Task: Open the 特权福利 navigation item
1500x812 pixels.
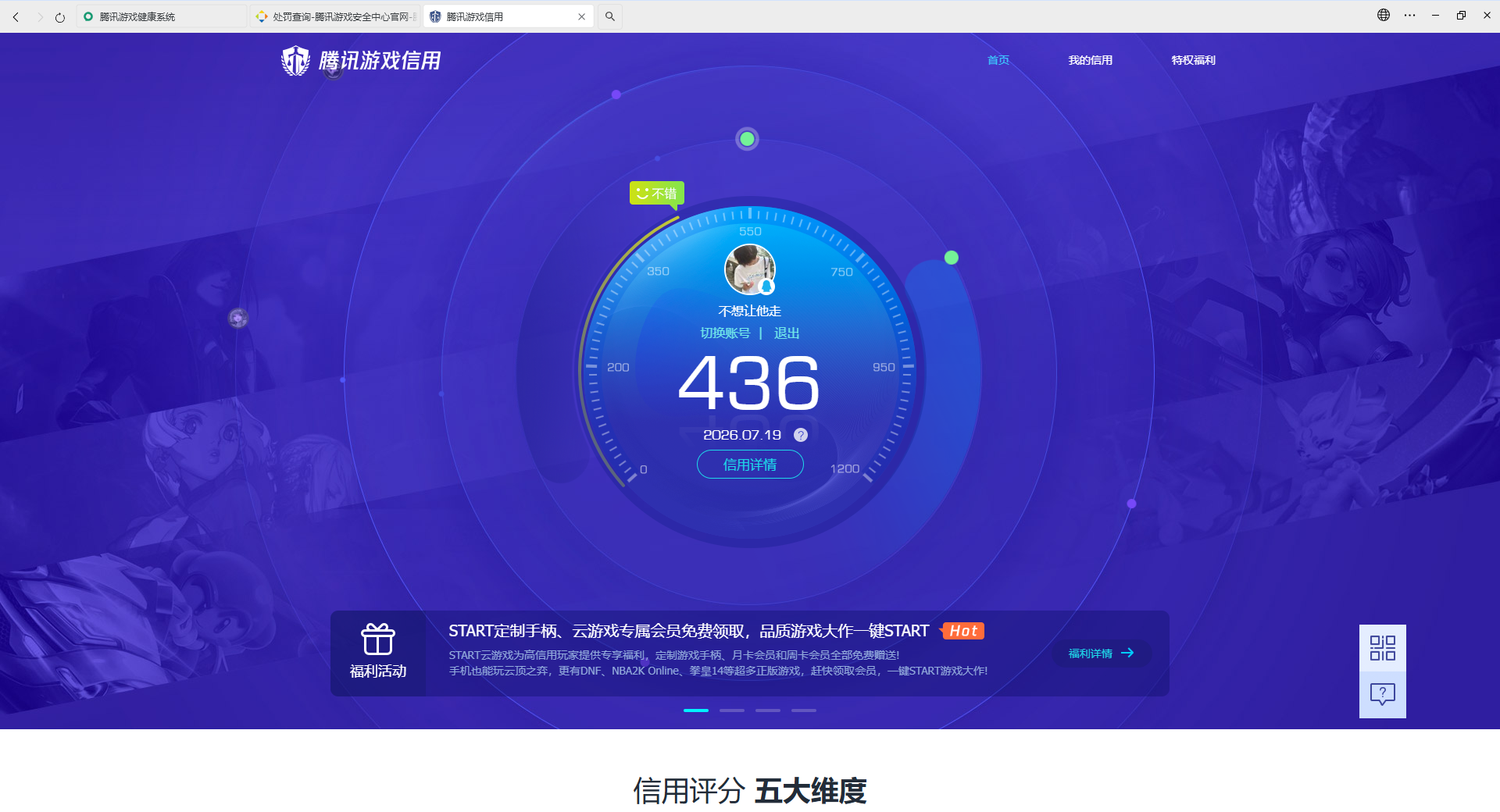Action: click(1194, 60)
